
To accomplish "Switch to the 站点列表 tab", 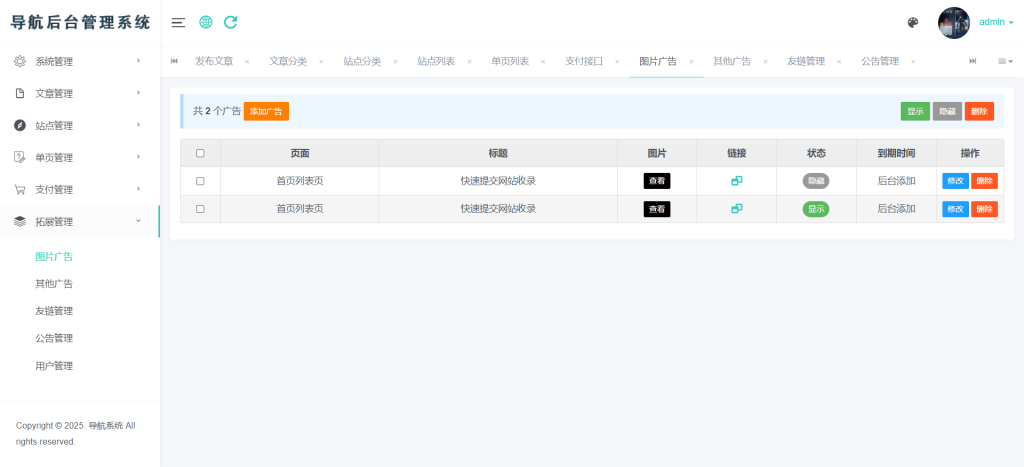I will point(436,61).
